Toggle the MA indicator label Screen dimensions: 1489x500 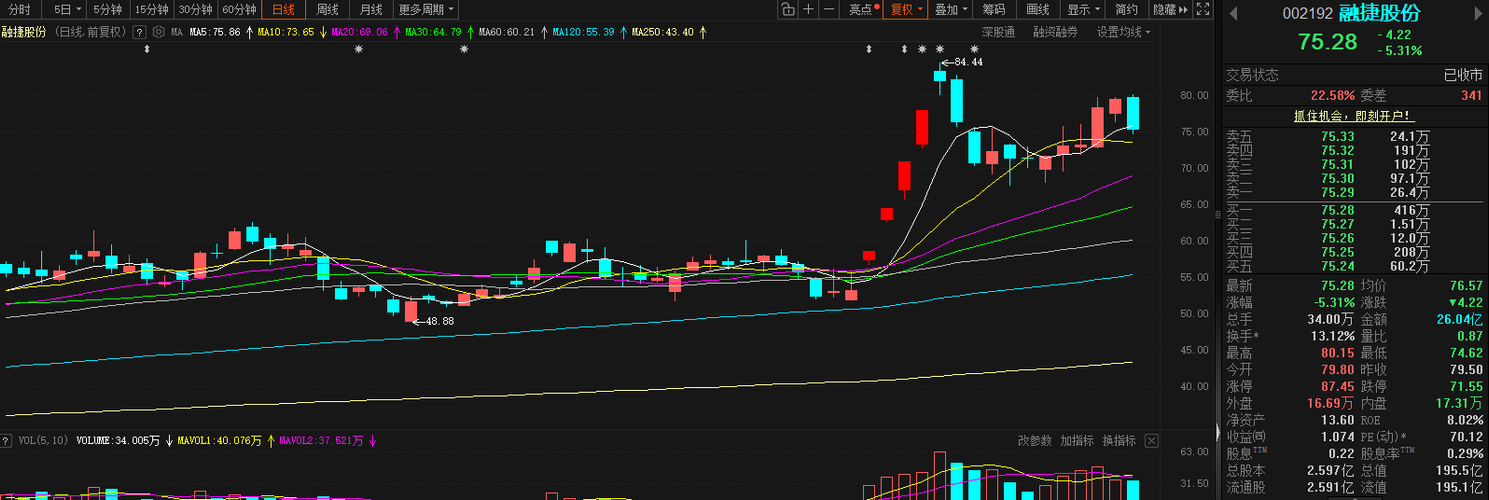click(x=177, y=32)
